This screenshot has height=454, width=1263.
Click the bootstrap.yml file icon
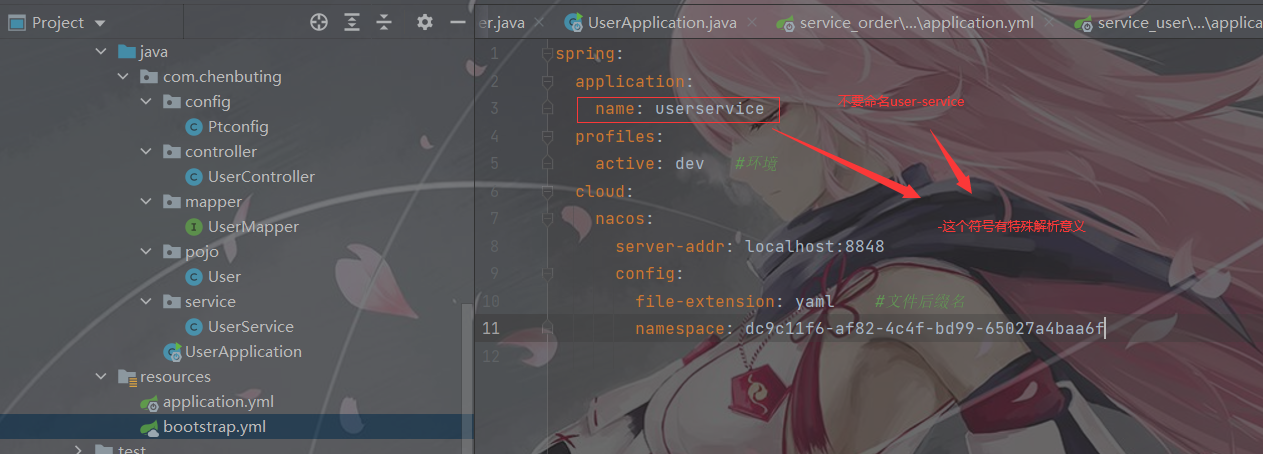click(x=149, y=427)
